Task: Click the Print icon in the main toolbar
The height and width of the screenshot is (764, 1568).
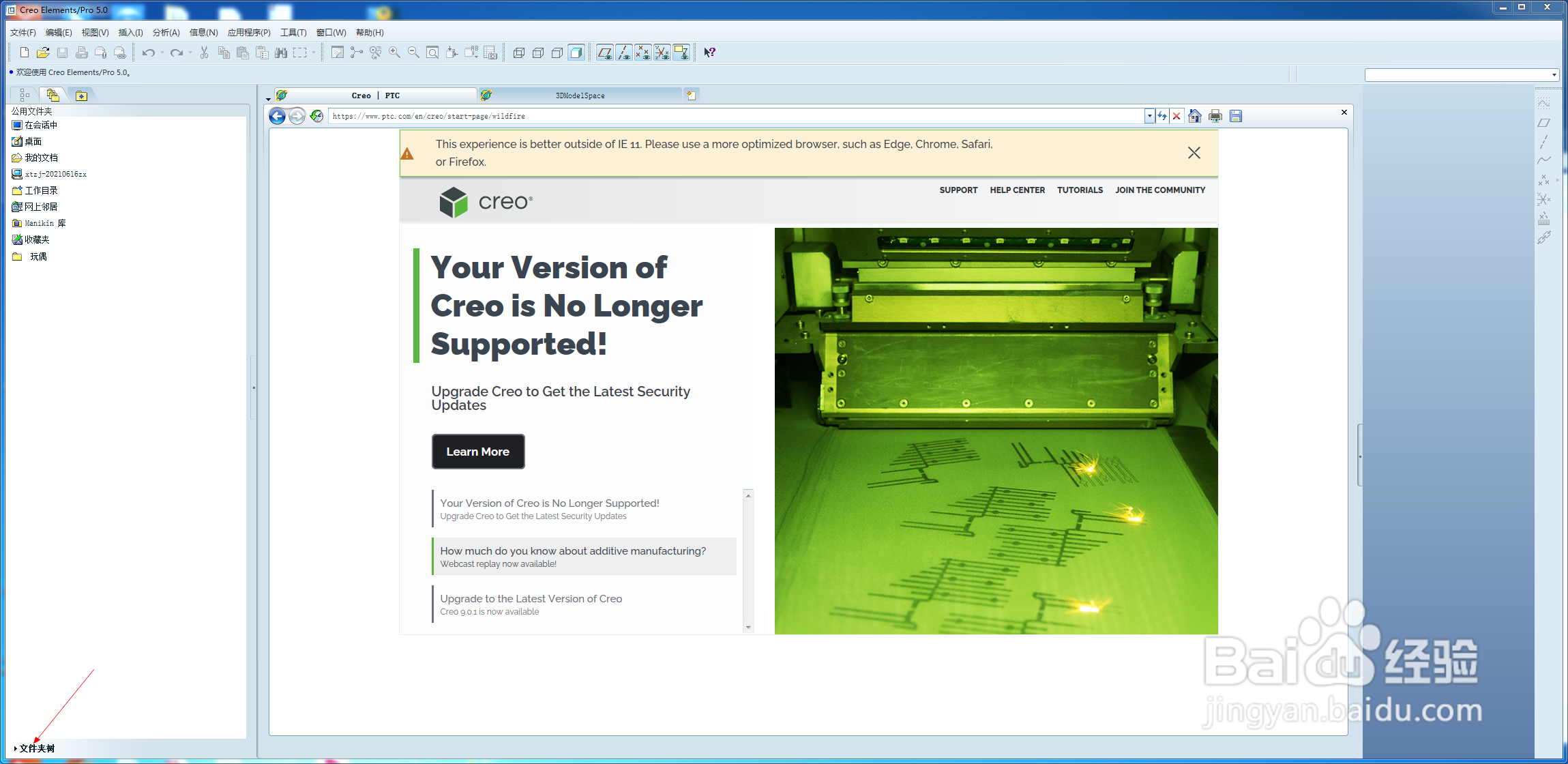Action: coord(81,53)
